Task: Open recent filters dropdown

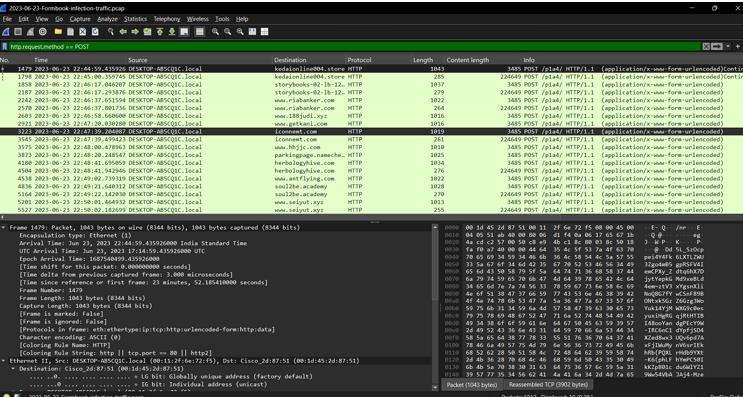Action: tap(727, 46)
